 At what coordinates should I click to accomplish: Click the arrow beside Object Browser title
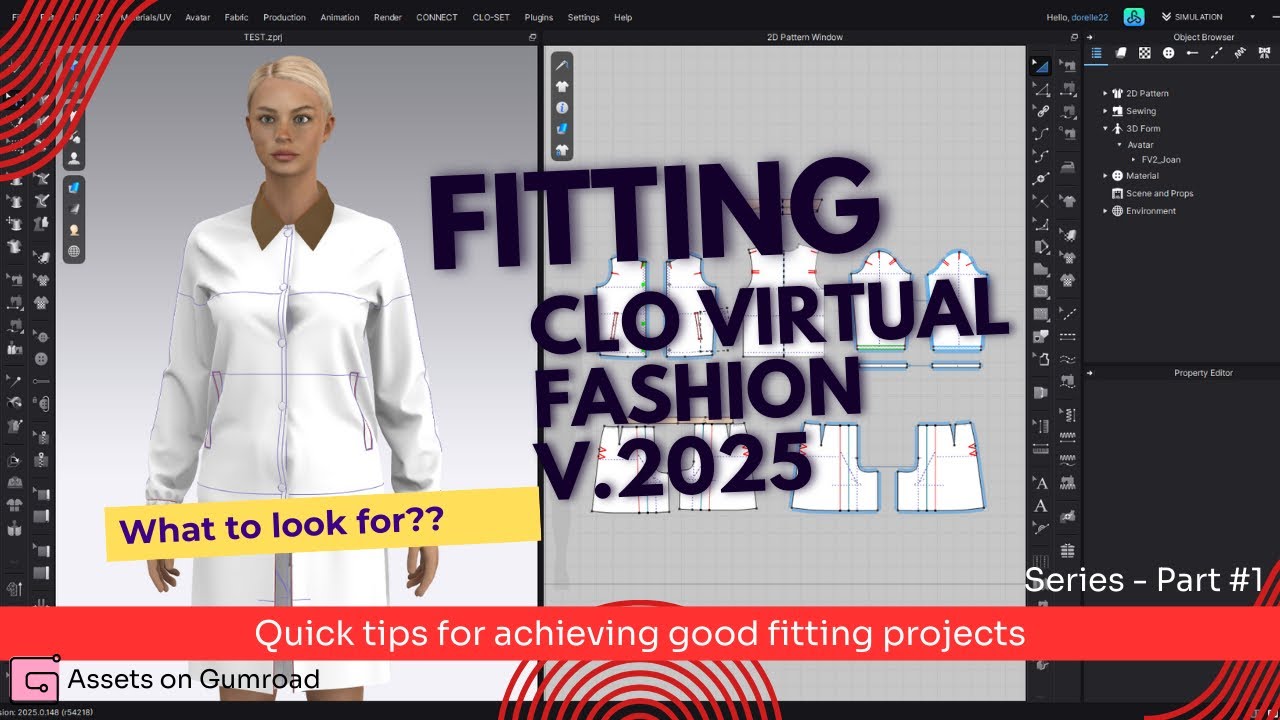point(1090,37)
